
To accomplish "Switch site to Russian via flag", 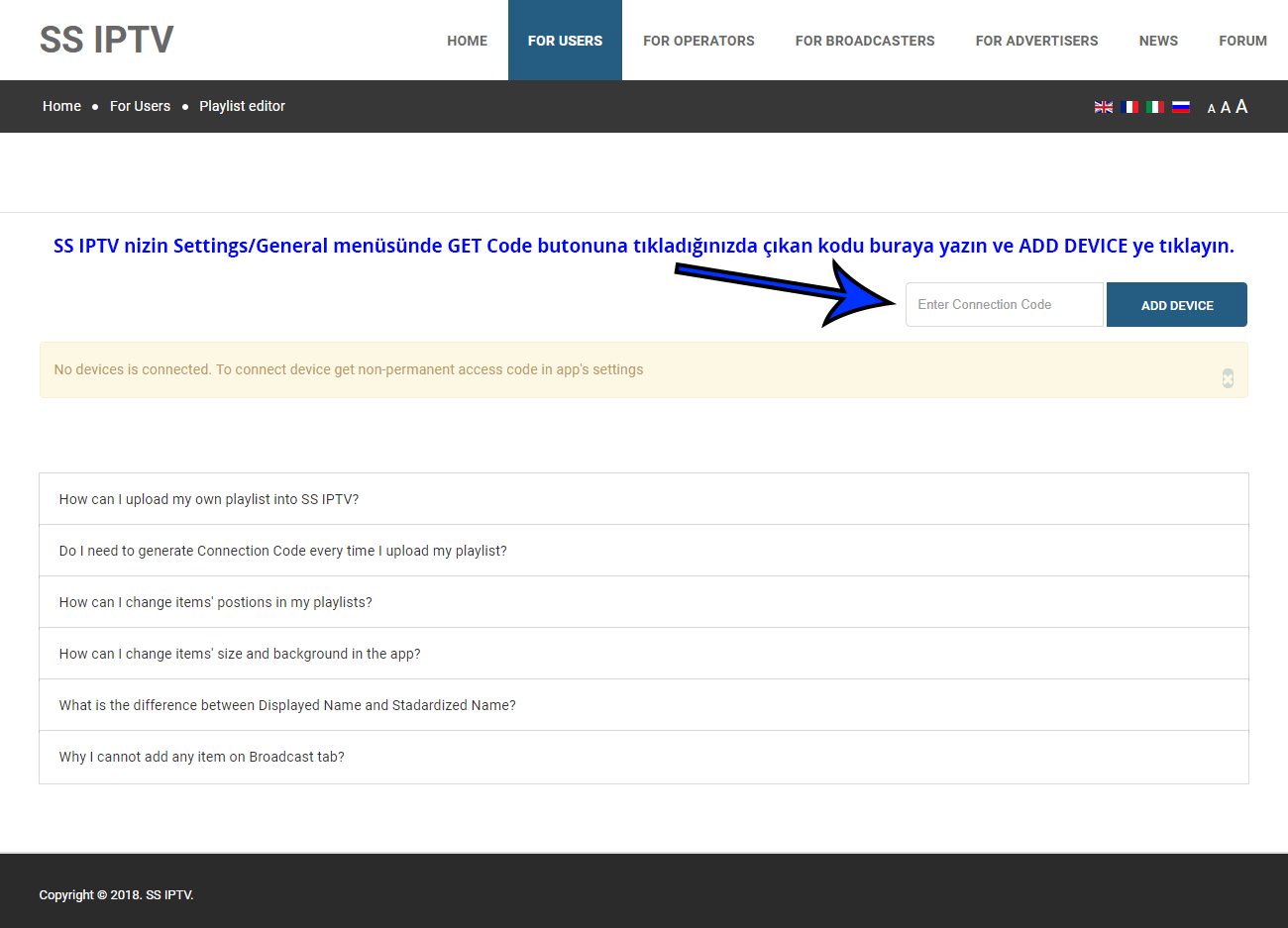I will 1181,107.
